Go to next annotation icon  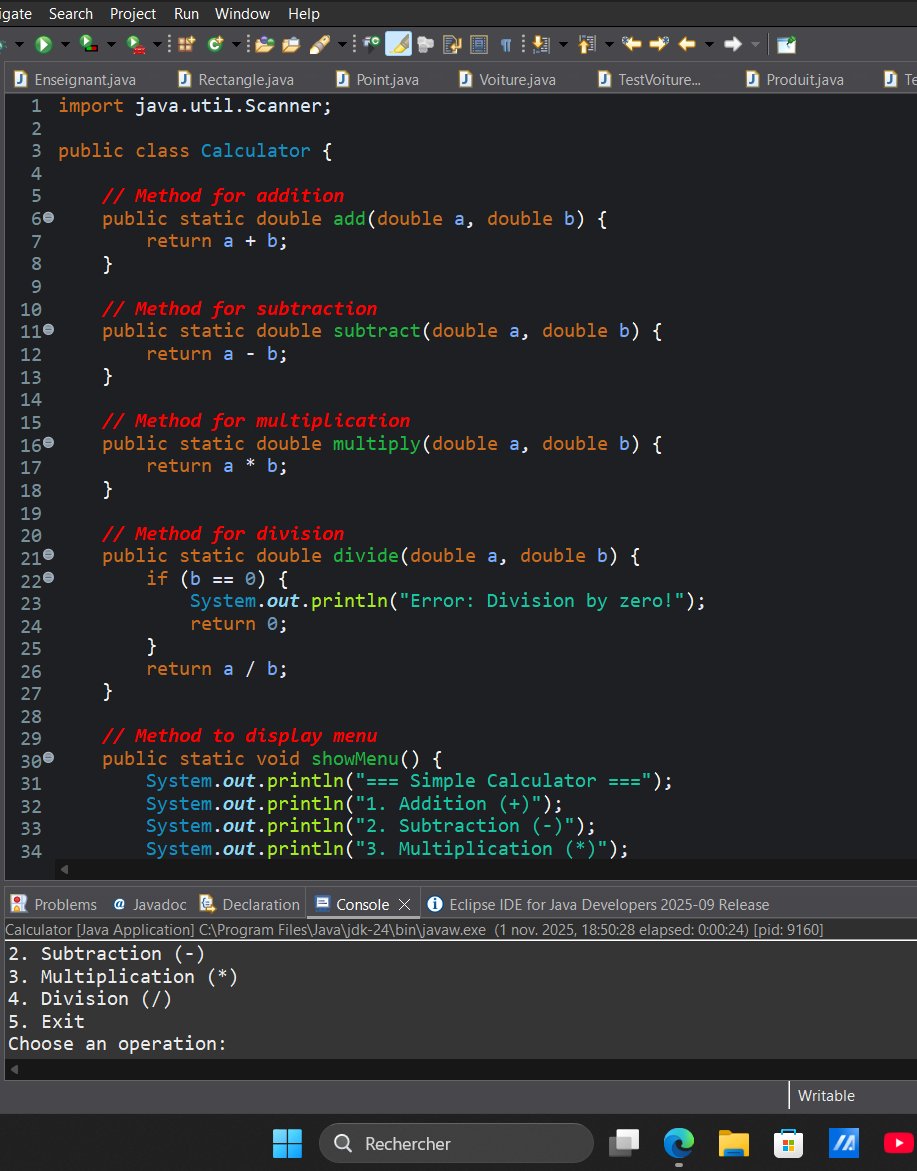pos(538,44)
